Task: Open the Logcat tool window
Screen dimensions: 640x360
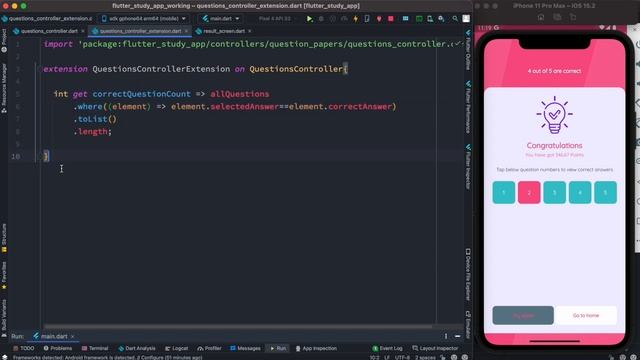Action: click(177, 348)
